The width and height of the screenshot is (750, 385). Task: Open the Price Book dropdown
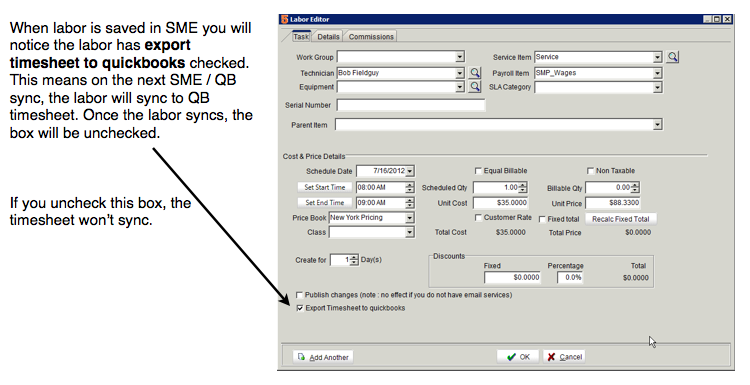409,218
